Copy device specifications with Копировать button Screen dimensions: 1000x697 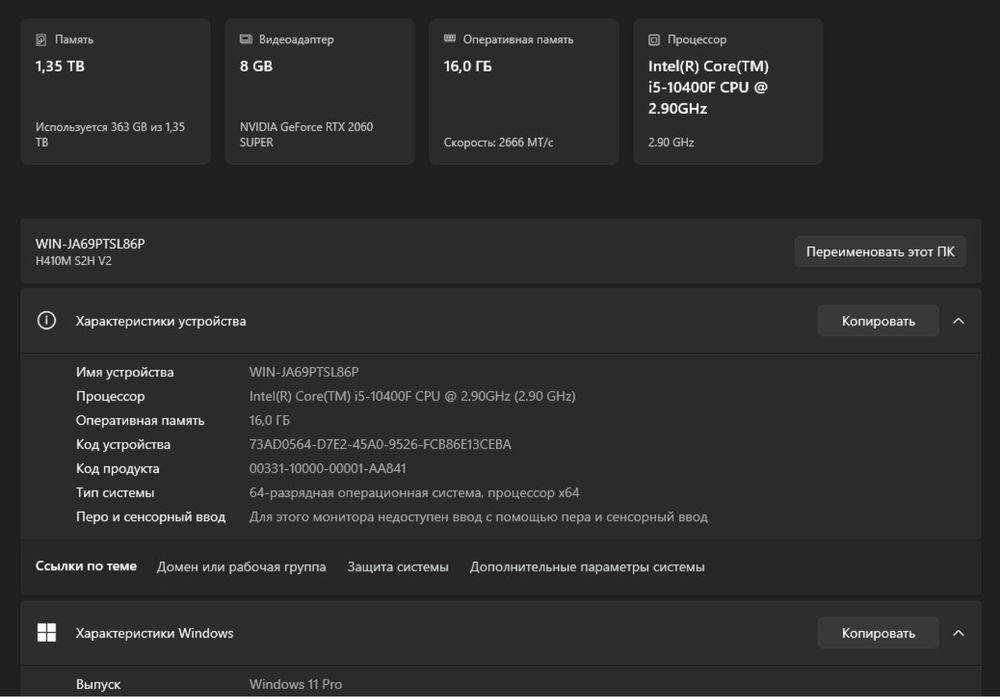tap(878, 321)
